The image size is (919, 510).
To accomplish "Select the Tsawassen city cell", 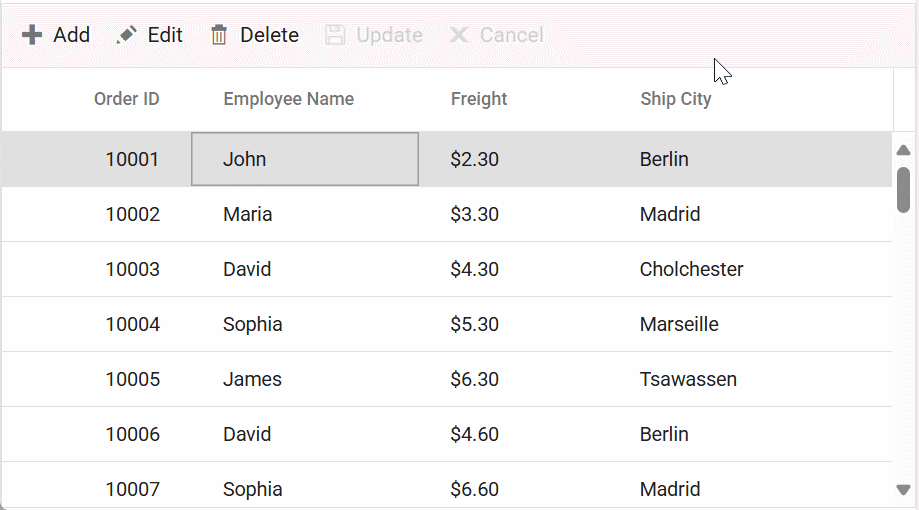I will pos(688,379).
